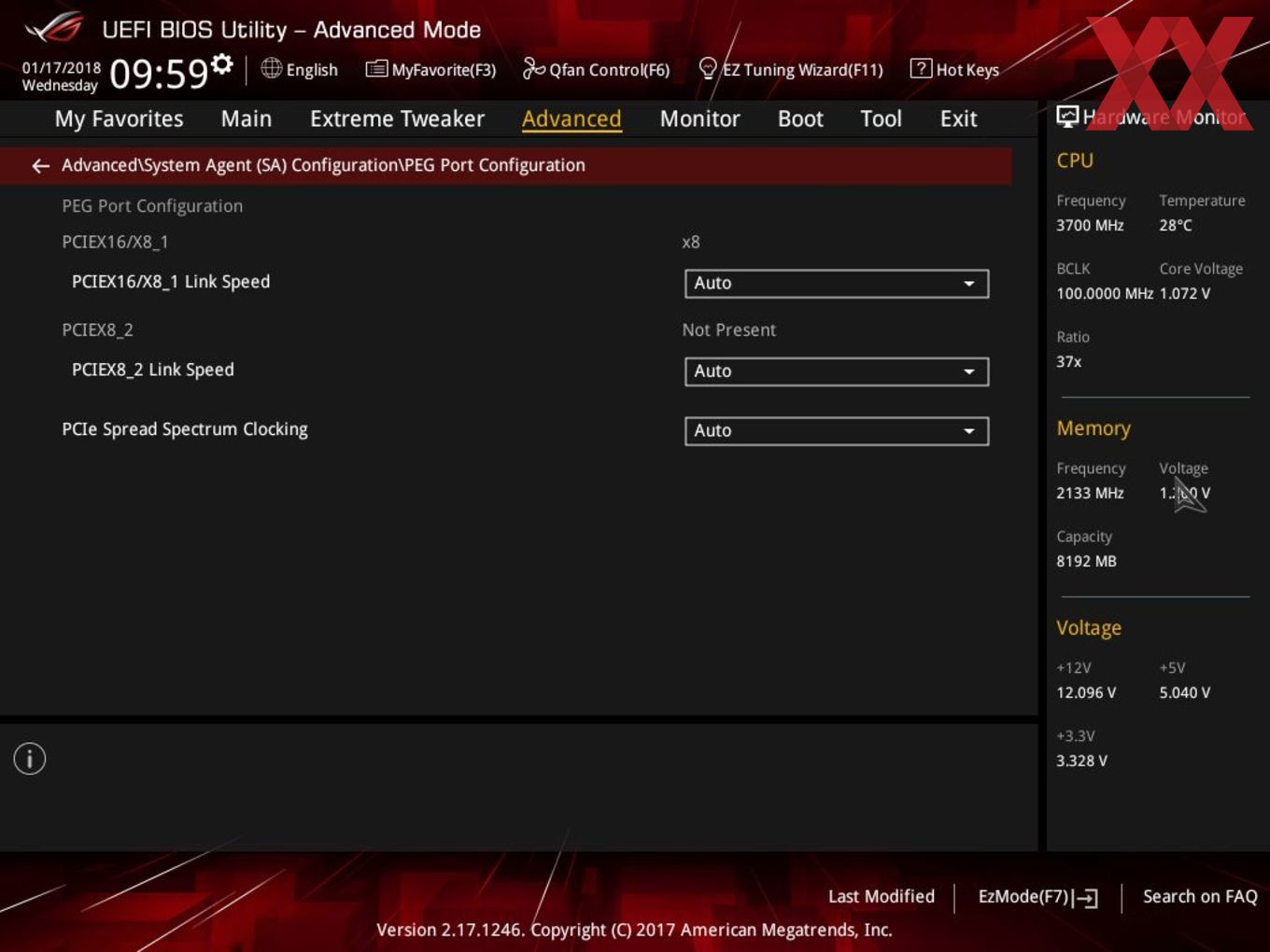Click CPU frequency value 3700 MHz

pyautogui.click(x=1090, y=226)
